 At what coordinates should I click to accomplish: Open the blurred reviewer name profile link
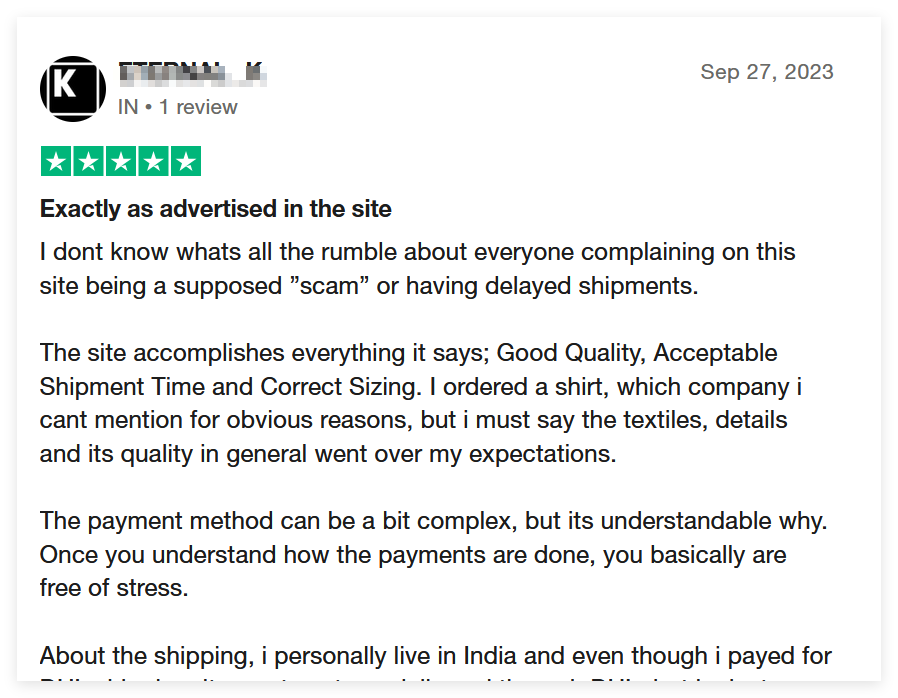click(x=192, y=74)
